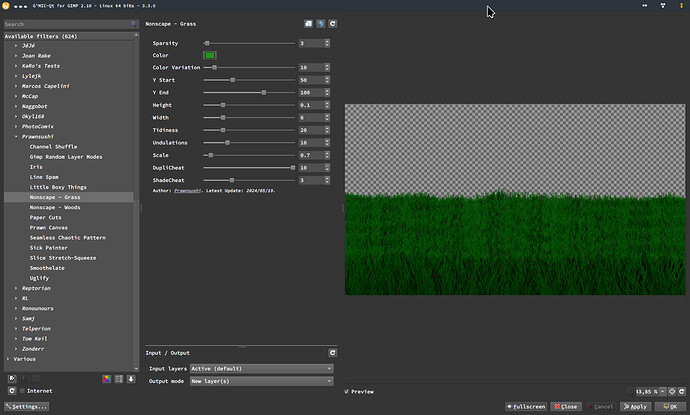Image resolution: width=690 pixels, height=415 pixels.
Task: Open the Input layers dropdown
Action: [261, 369]
